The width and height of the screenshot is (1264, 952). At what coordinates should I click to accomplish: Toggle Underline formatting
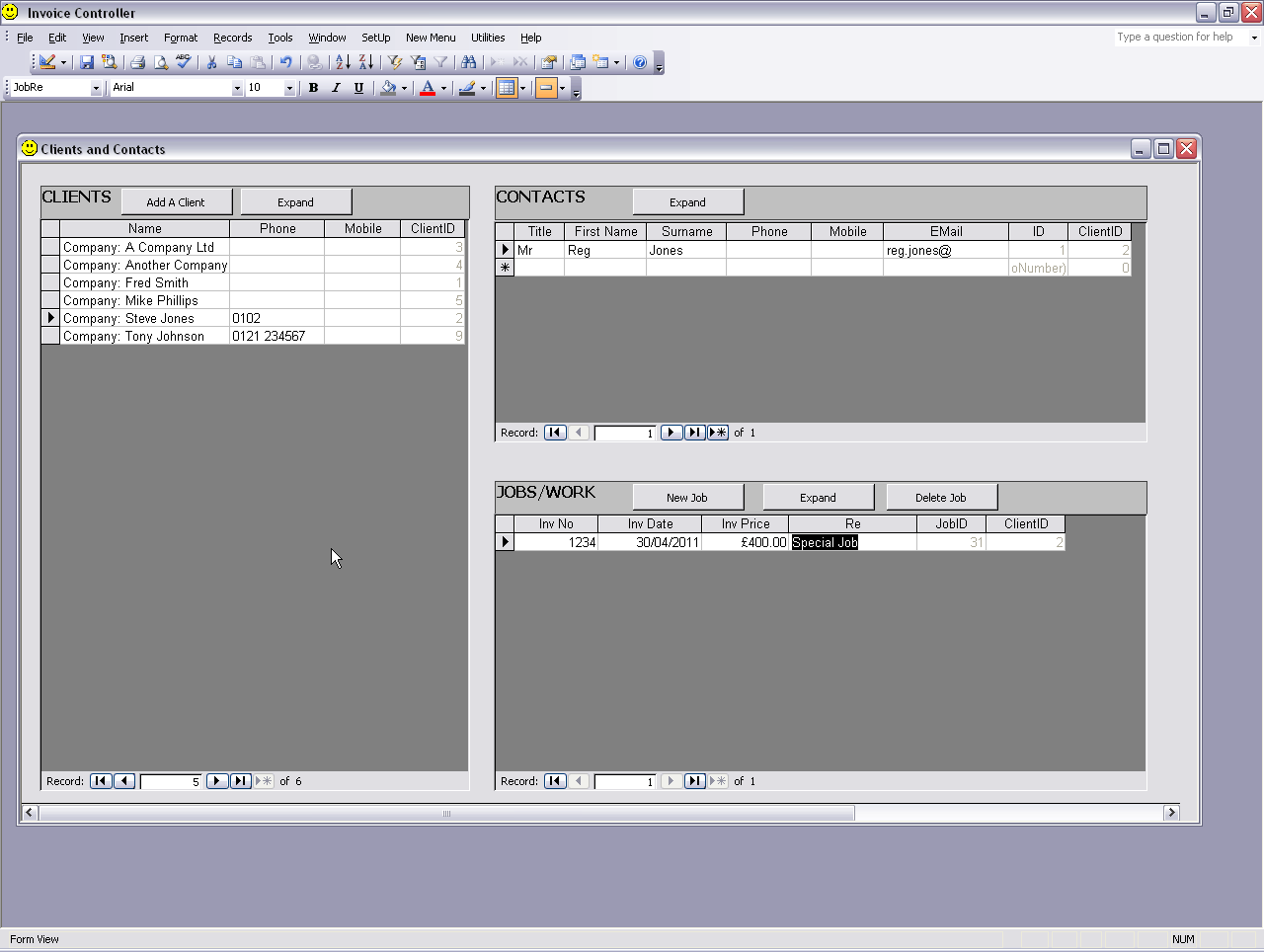358,88
